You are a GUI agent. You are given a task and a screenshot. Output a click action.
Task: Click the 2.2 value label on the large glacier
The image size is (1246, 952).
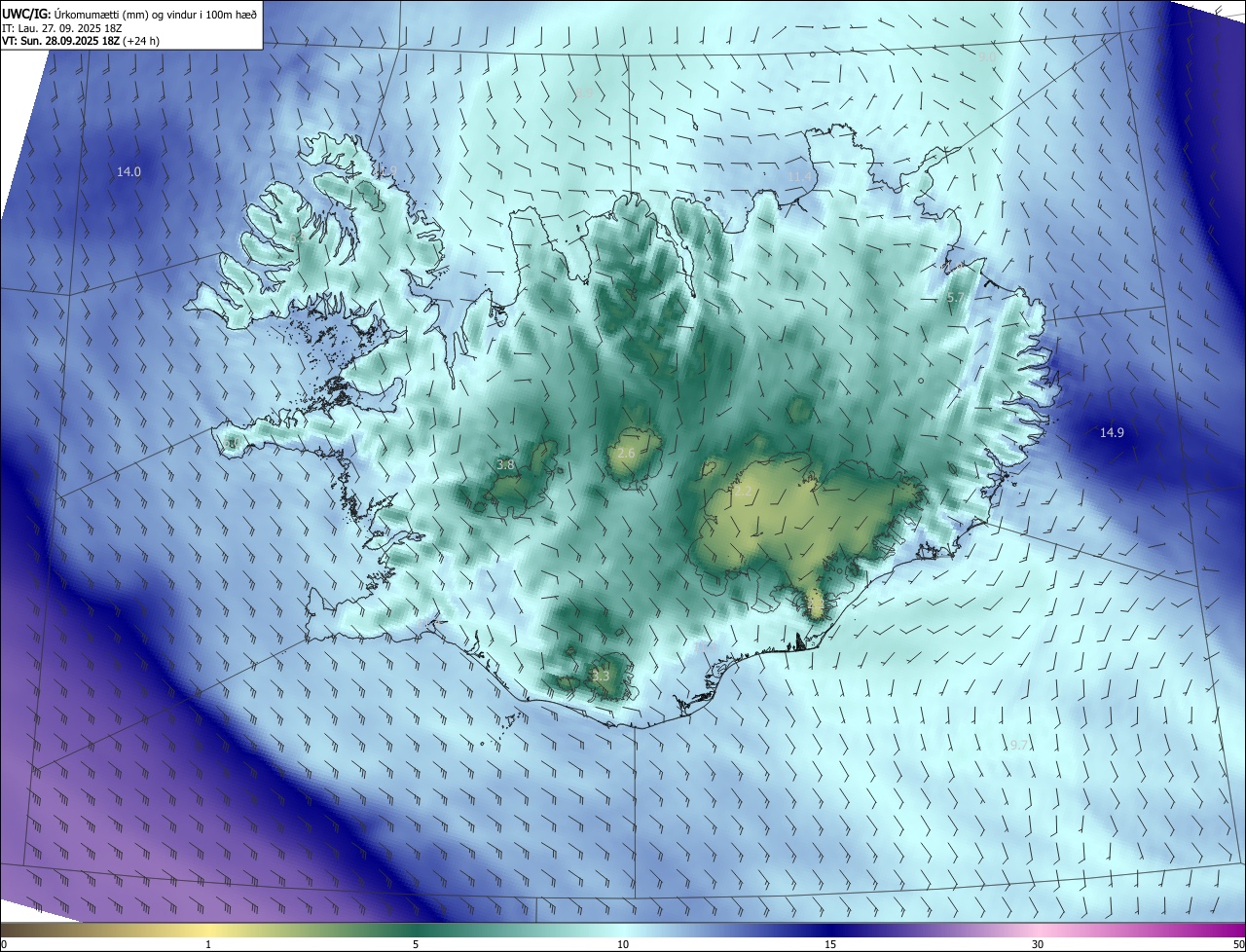click(x=743, y=493)
